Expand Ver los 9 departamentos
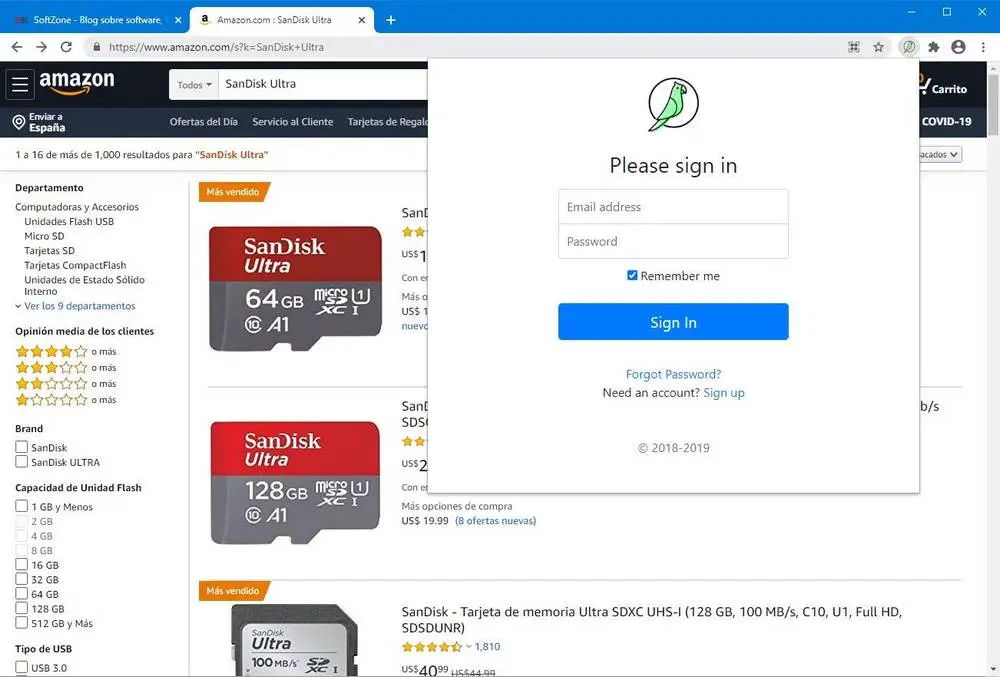 [x=79, y=306]
